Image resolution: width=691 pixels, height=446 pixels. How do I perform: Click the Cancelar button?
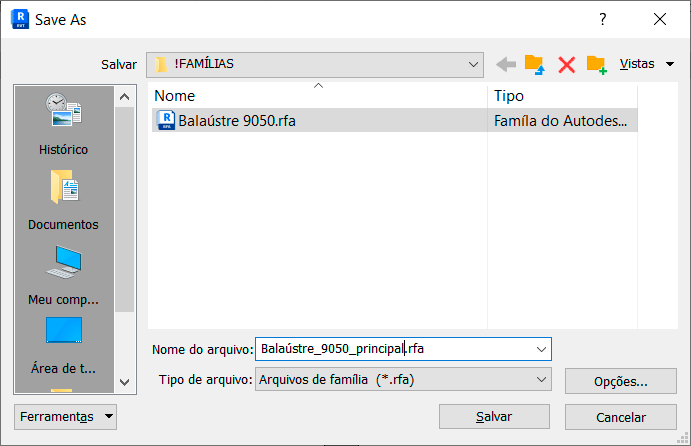[x=620, y=417]
